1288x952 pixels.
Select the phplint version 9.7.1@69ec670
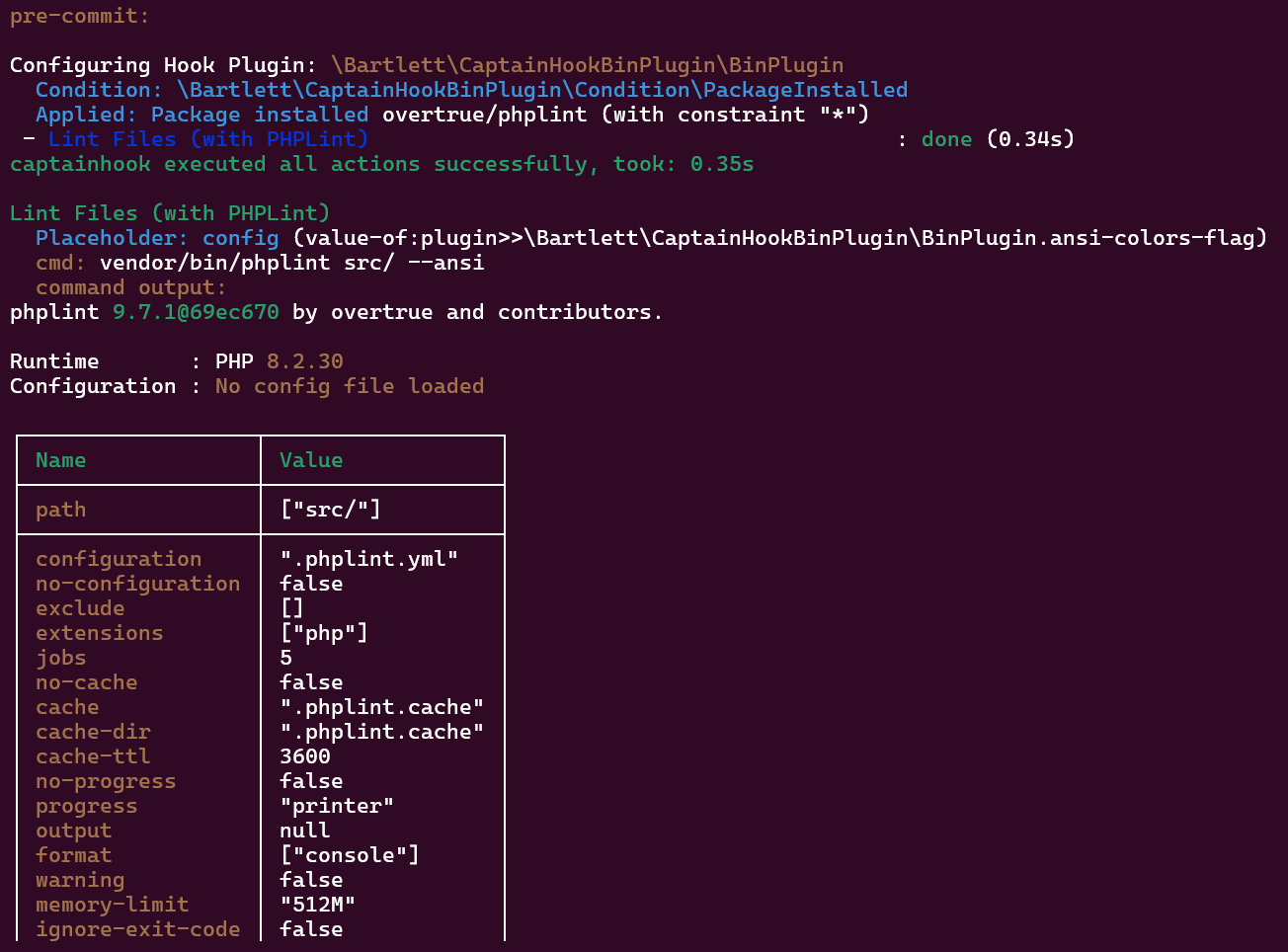click(x=194, y=311)
